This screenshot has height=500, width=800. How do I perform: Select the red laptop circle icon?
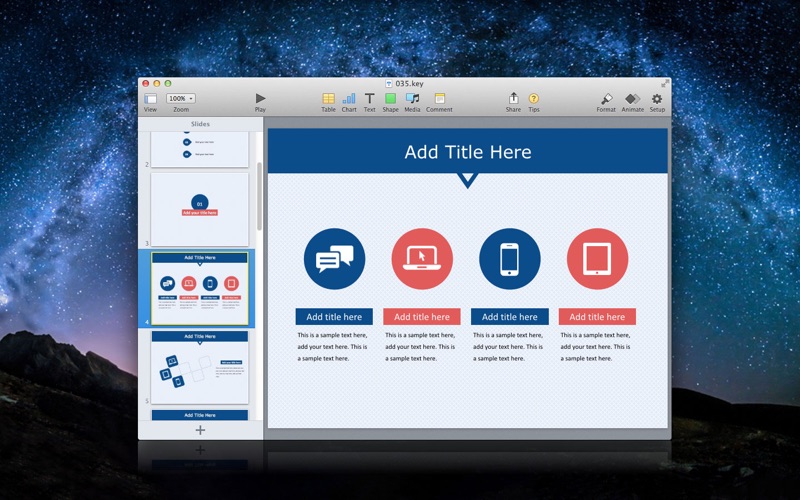click(422, 259)
